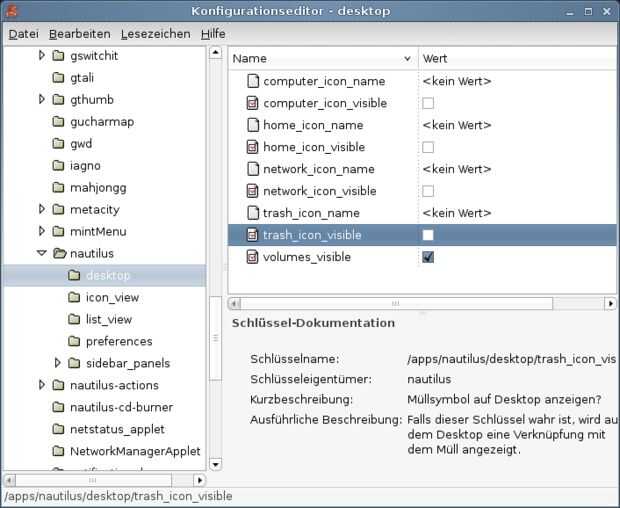Click the key list scroll-right arrow
Screen dimensions: 620x508
[611, 304]
